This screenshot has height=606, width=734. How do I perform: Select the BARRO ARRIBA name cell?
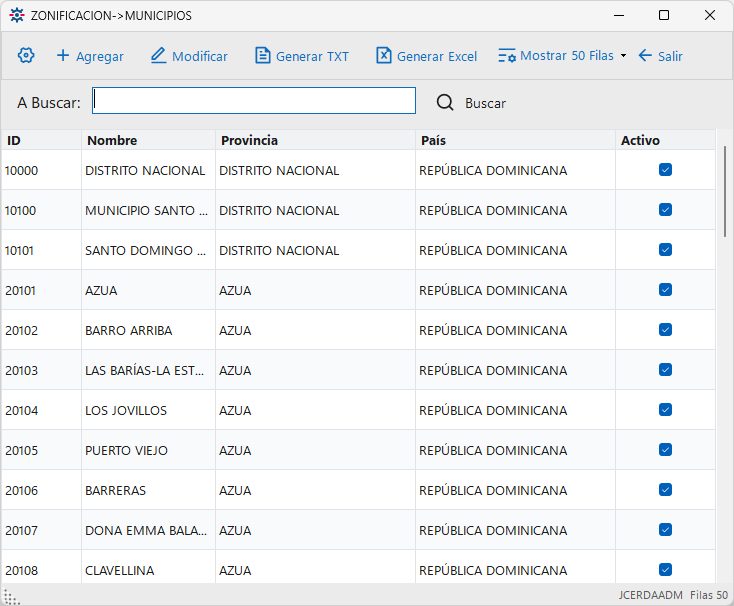148,330
